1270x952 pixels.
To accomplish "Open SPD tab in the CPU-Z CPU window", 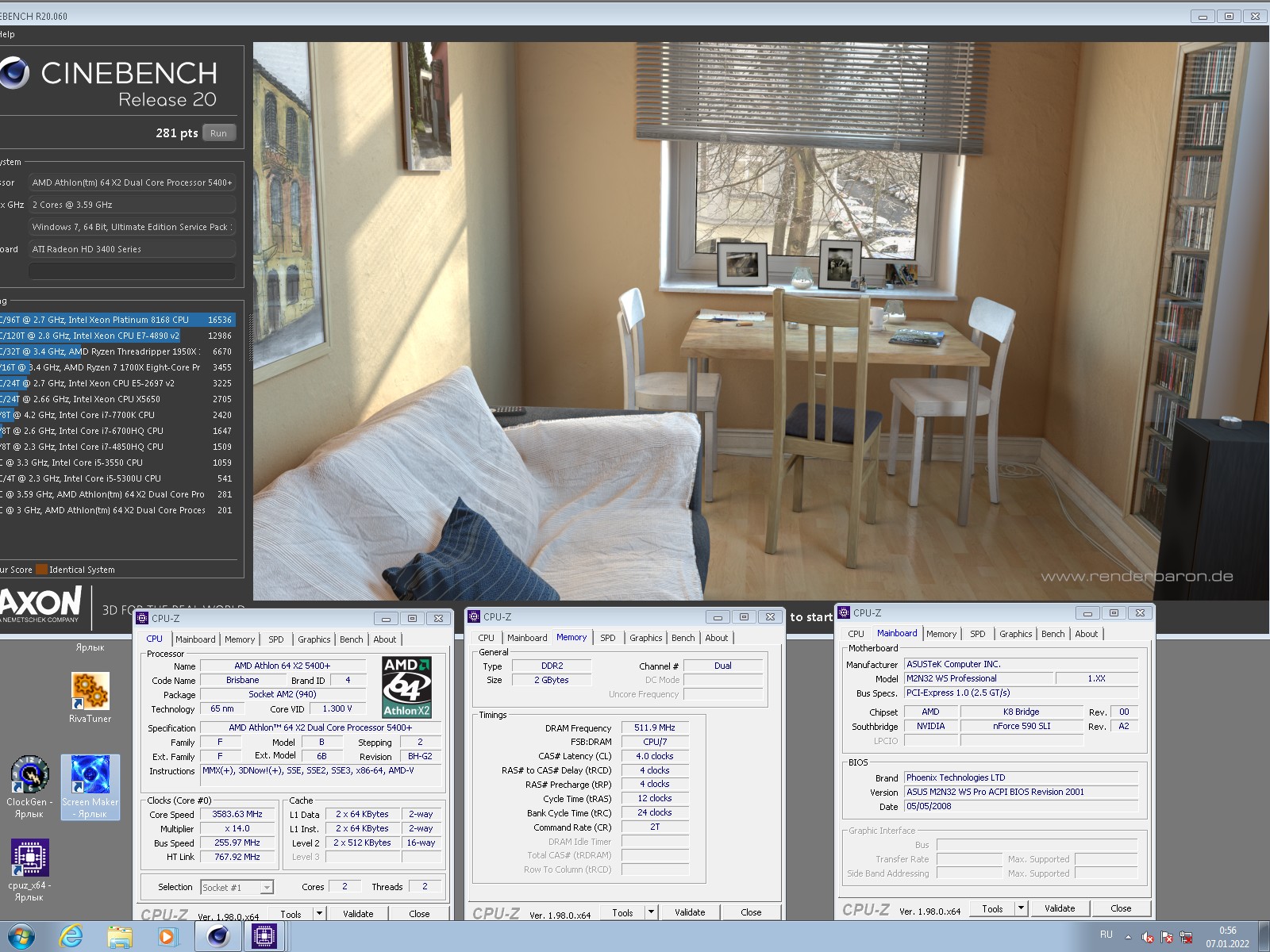I will tap(275, 639).
